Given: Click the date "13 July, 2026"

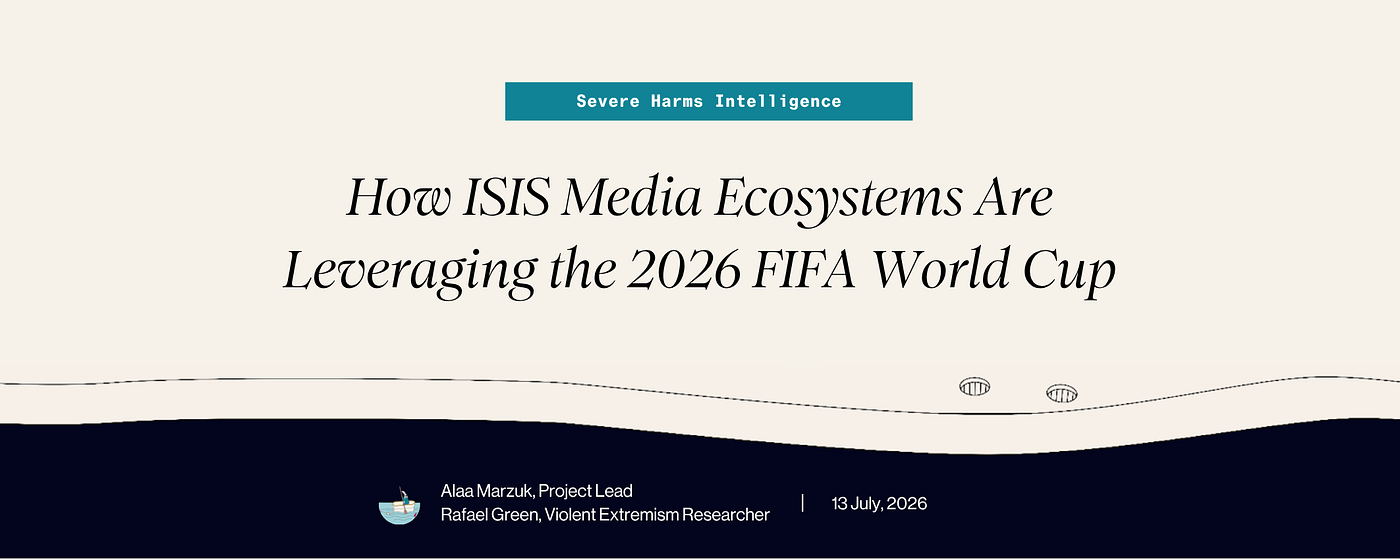Looking at the screenshot, I should [879, 503].
